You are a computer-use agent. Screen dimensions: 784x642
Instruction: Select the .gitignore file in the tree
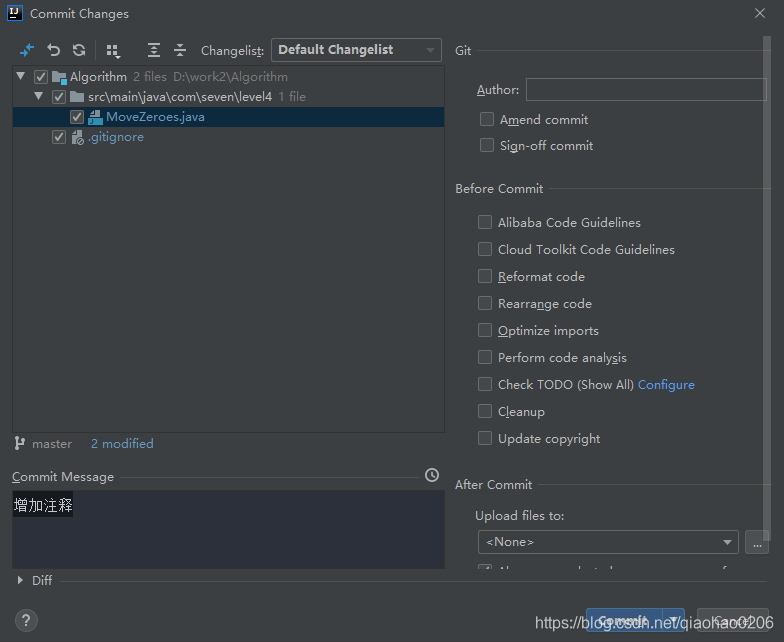(x=115, y=137)
